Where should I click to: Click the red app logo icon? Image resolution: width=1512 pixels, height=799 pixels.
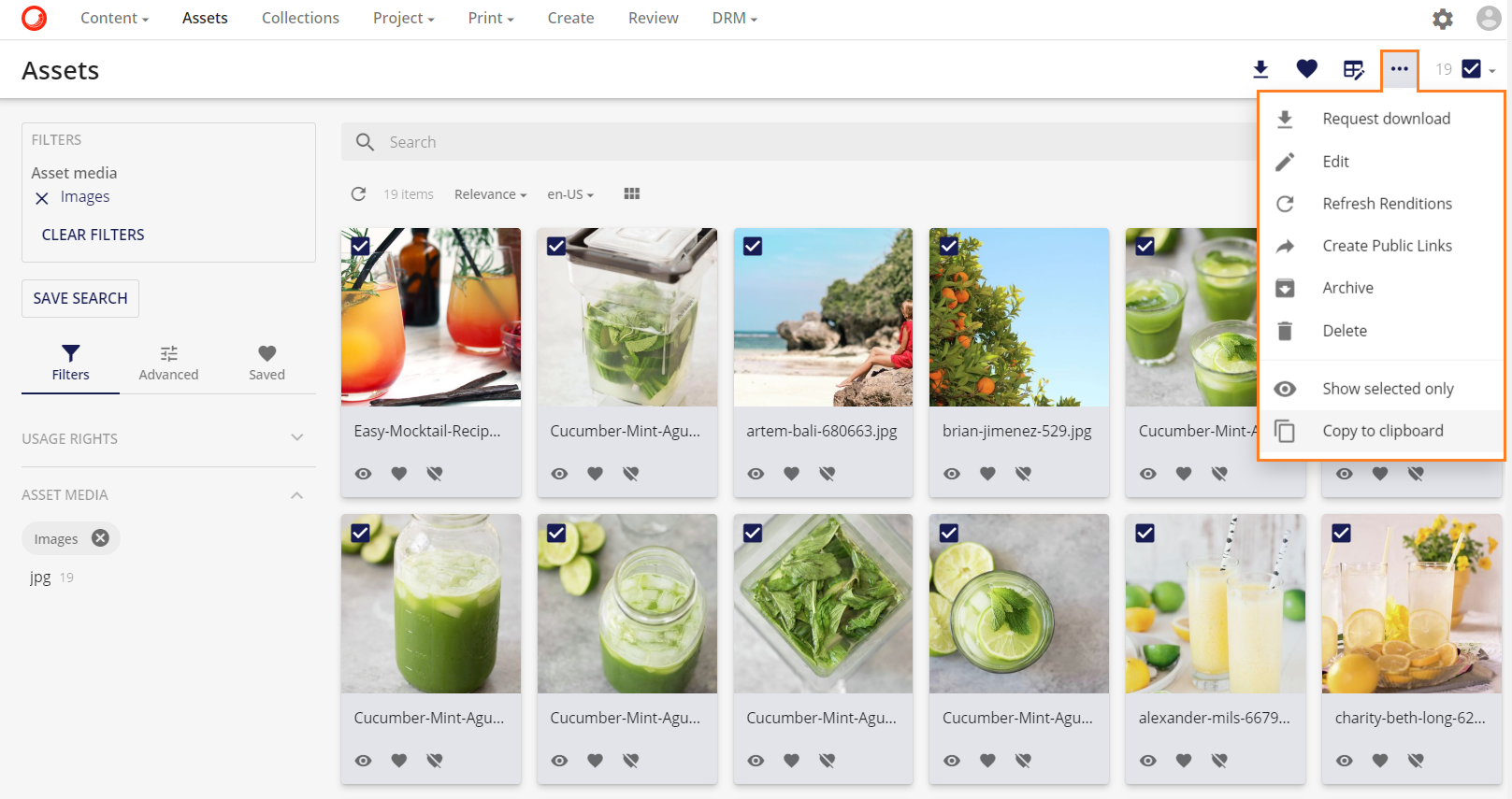coord(35,18)
